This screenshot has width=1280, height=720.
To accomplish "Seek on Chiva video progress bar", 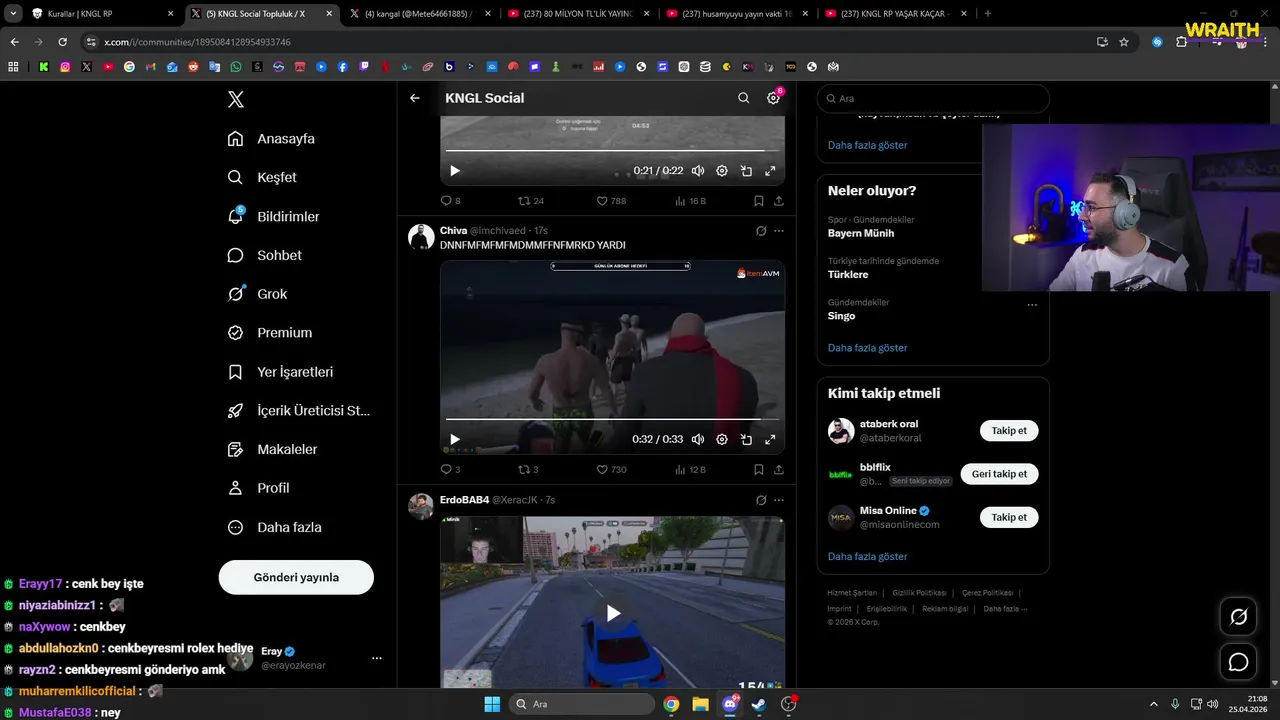I will coord(612,419).
